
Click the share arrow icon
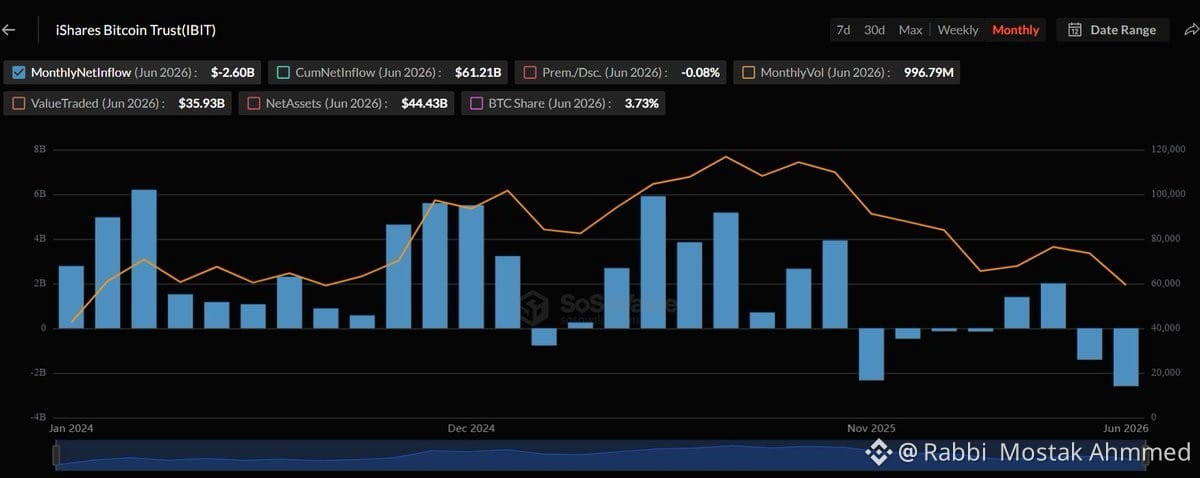(x=1191, y=30)
